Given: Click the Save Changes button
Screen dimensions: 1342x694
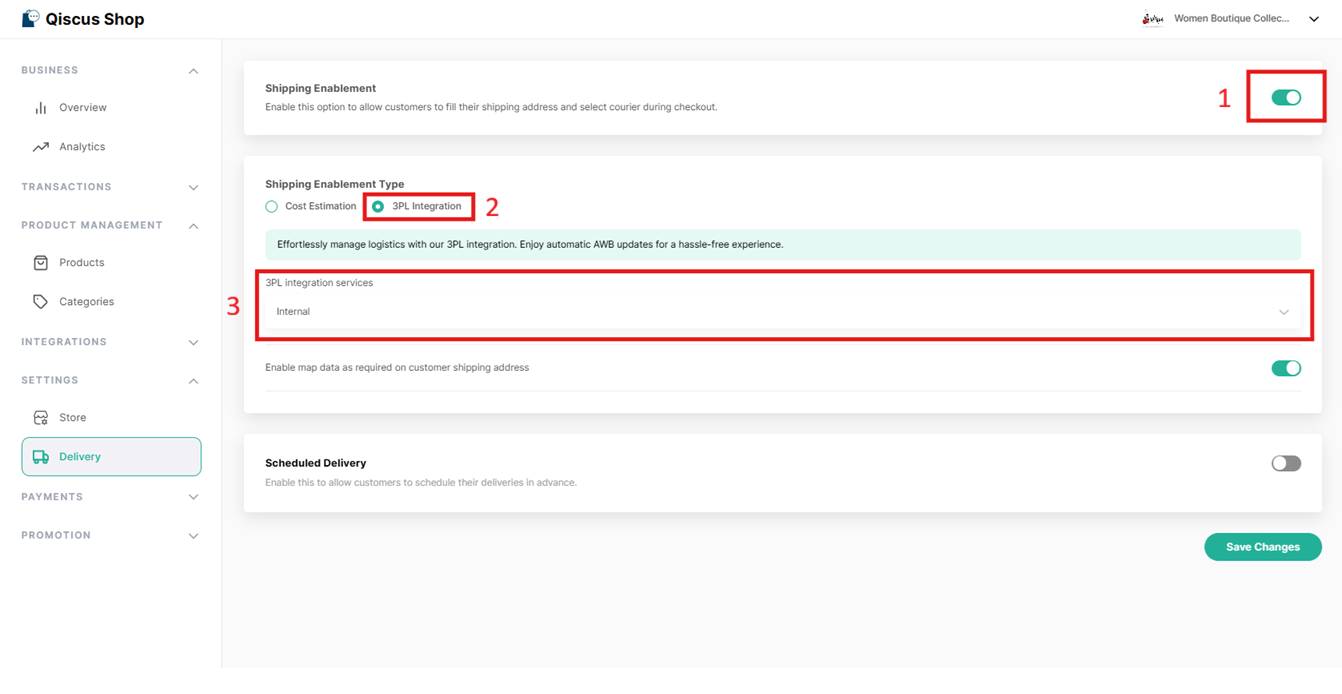Looking at the screenshot, I should click(x=1262, y=547).
